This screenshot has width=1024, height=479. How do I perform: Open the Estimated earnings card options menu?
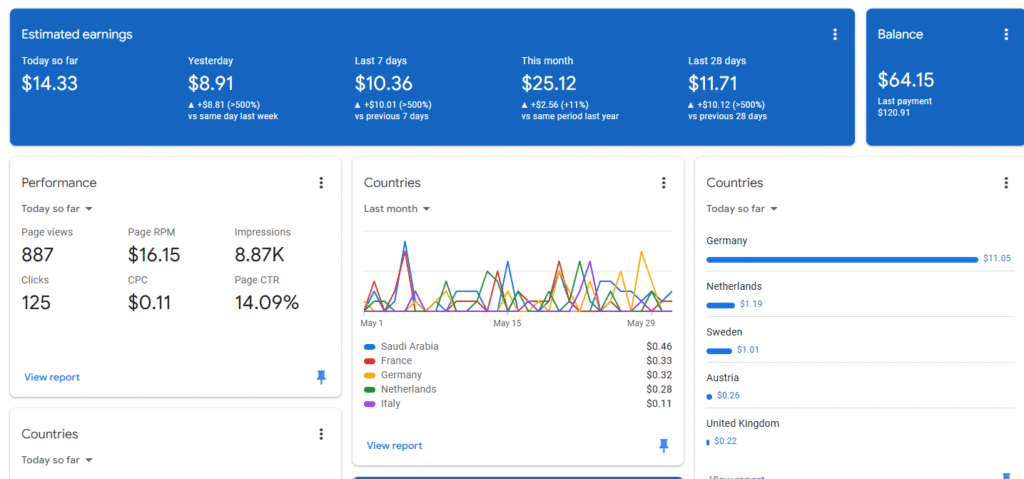835,35
